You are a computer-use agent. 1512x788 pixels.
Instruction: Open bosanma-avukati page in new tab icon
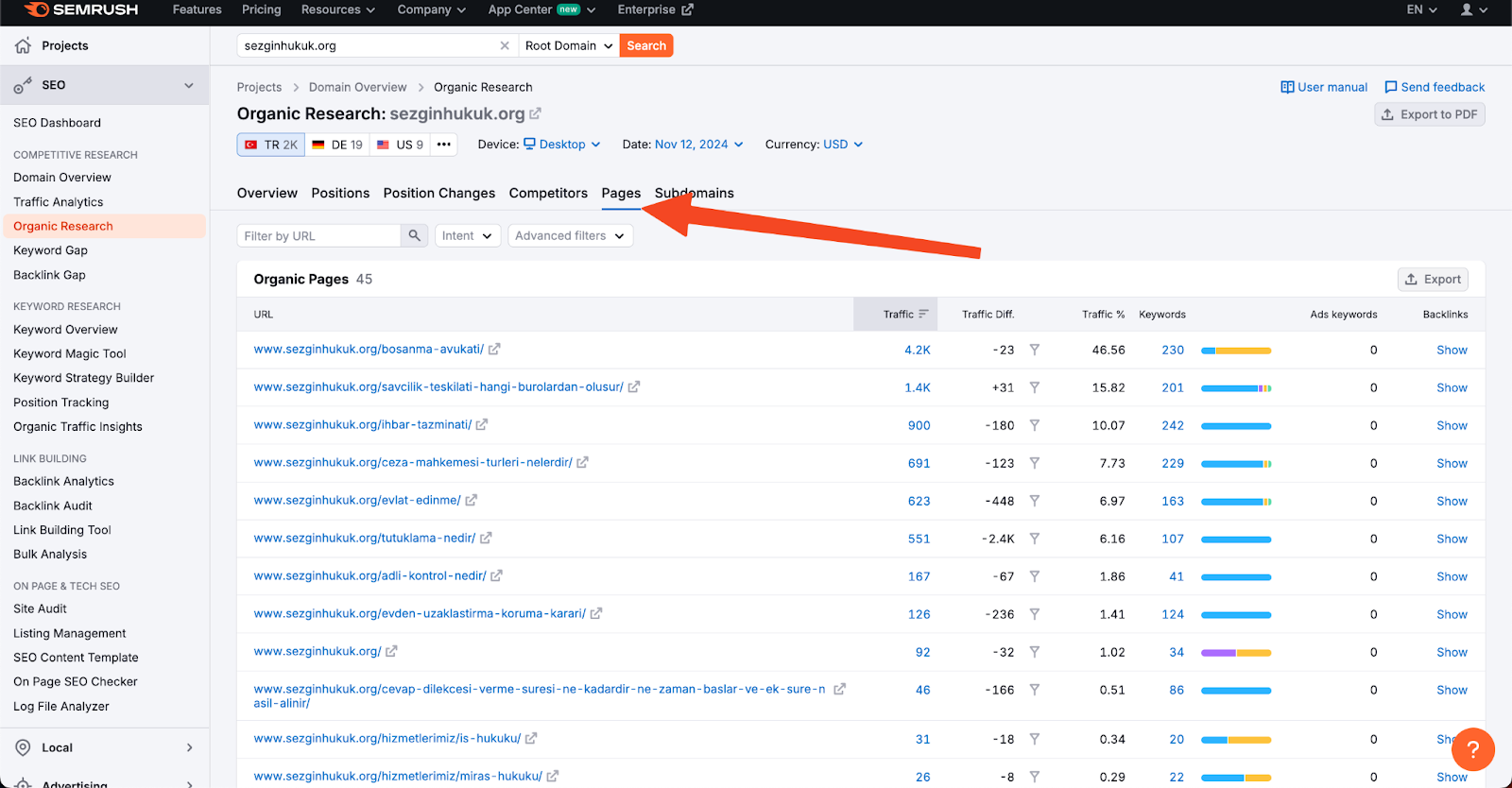point(494,349)
